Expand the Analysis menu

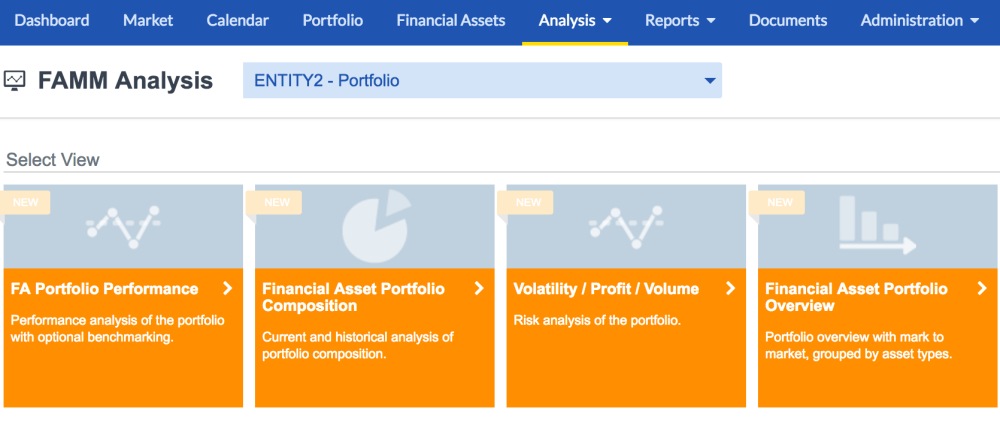click(575, 20)
